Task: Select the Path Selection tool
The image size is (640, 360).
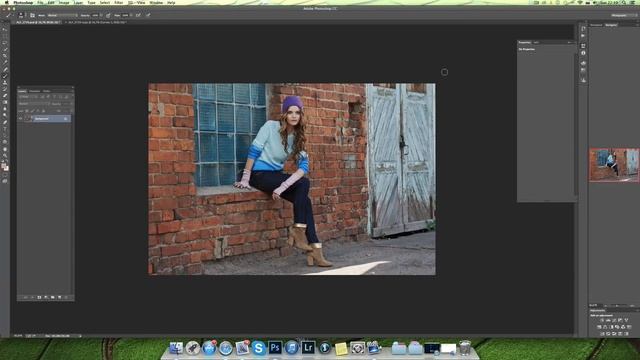Action: (5, 135)
